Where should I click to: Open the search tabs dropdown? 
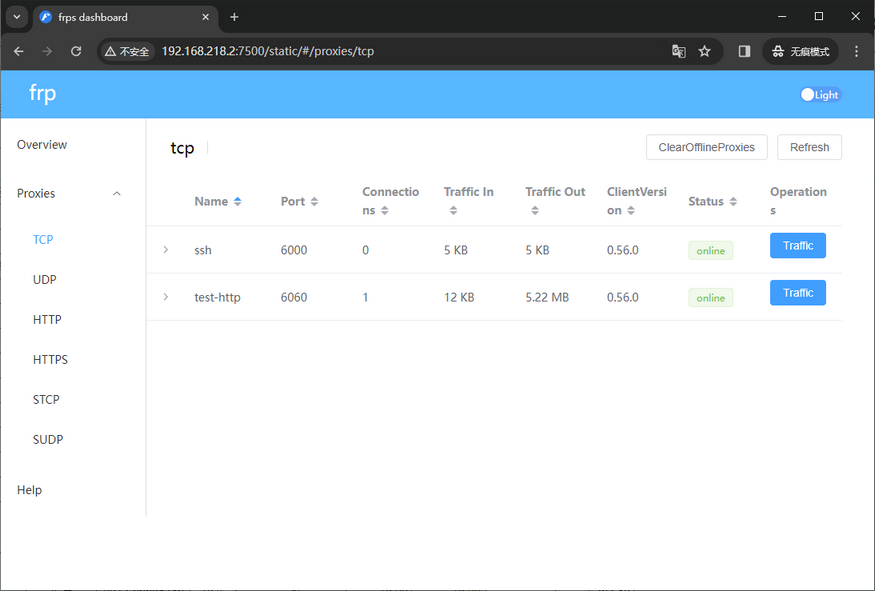click(17, 17)
